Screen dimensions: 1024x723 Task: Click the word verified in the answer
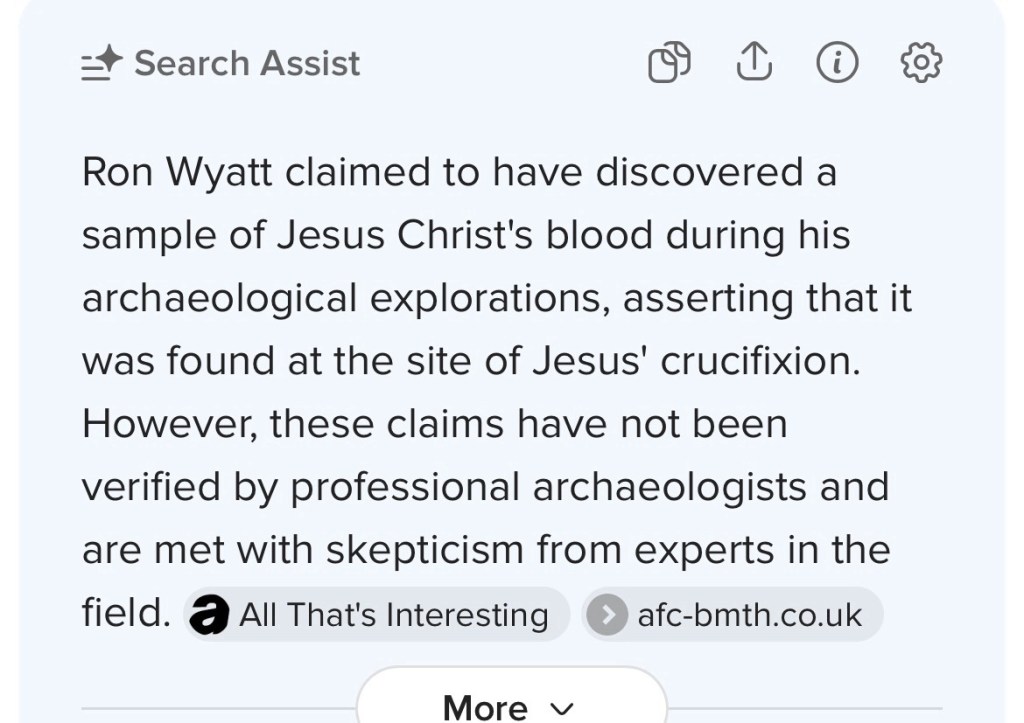[150, 487]
